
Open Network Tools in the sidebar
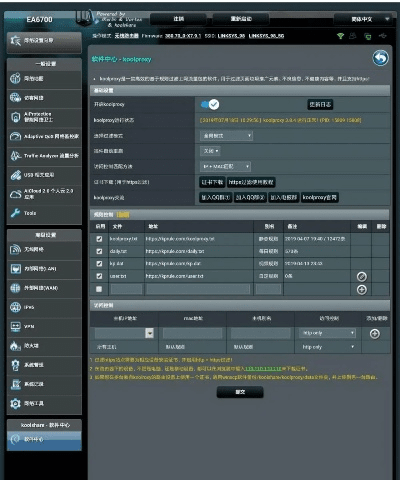coord(44,404)
